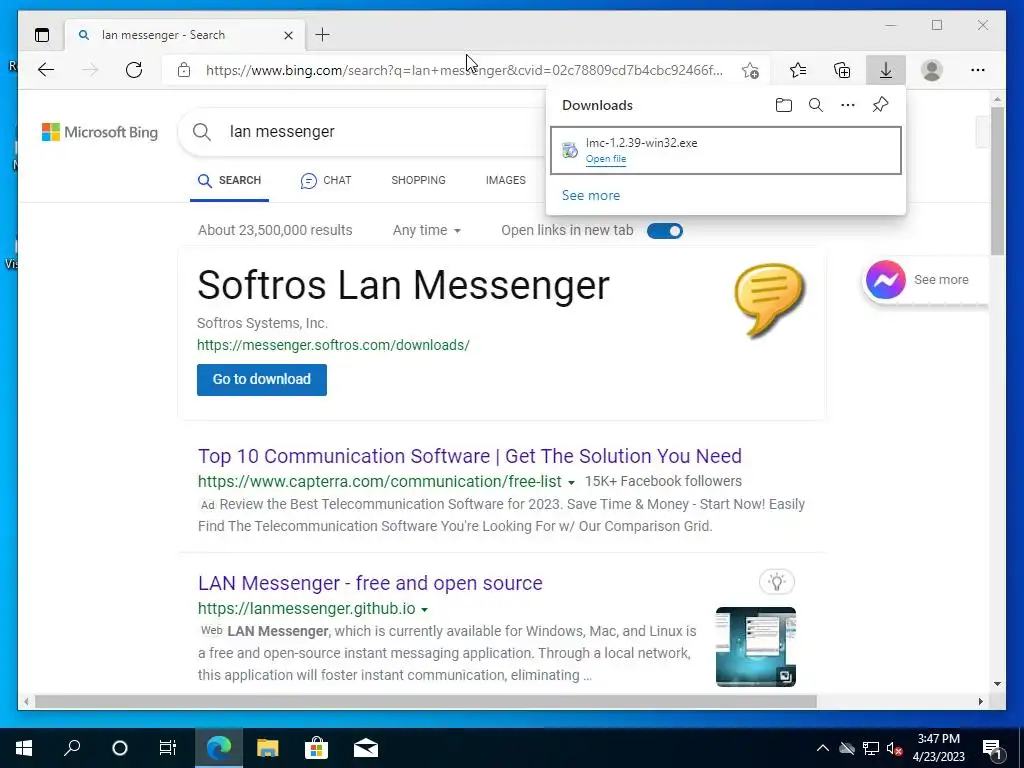The width and height of the screenshot is (1024, 768).
Task: Refresh the current page
Action: click(x=134, y=70)
